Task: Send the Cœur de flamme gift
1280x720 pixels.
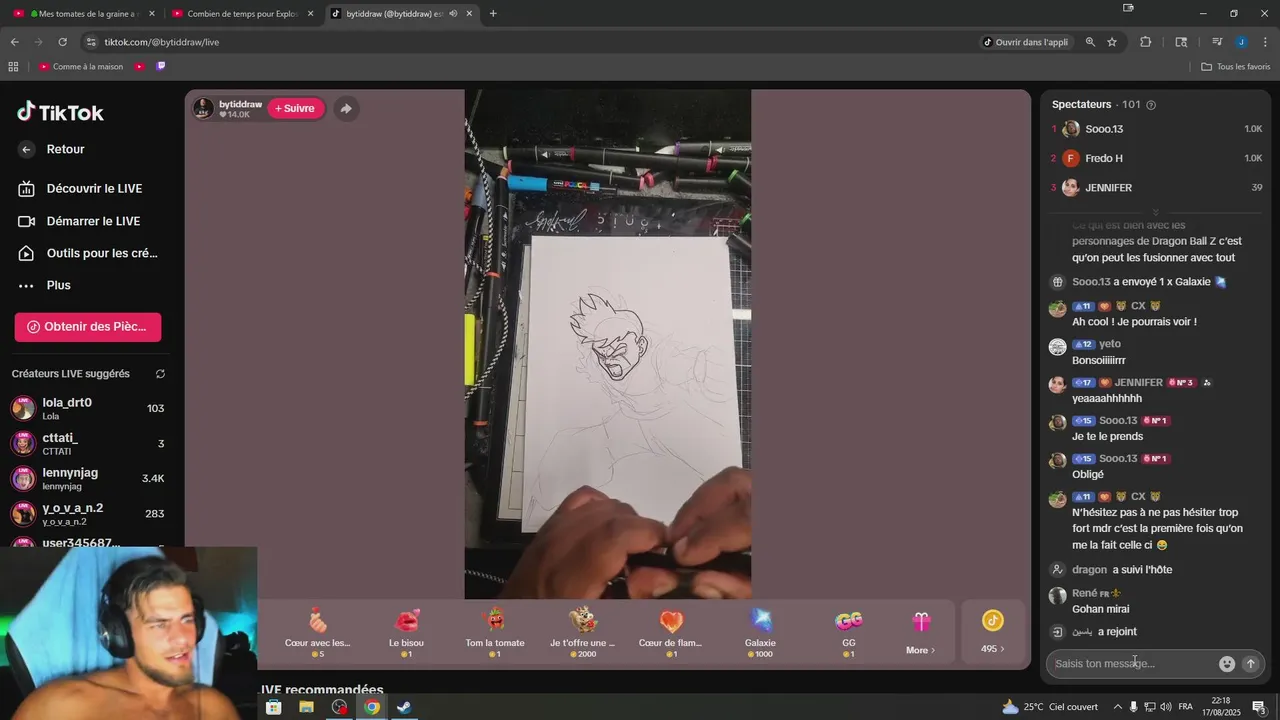Action: (x=671, y=632)
